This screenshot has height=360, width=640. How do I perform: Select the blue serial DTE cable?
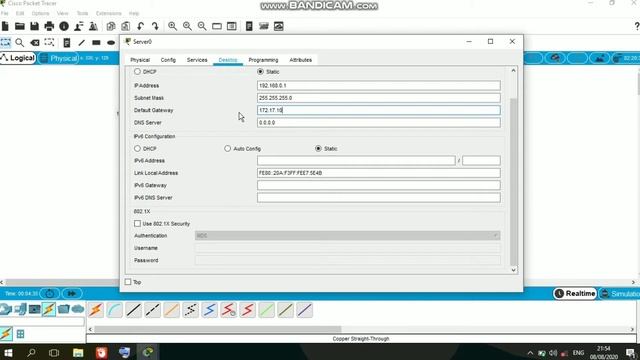pyautogui.click(x=209, y=310)
